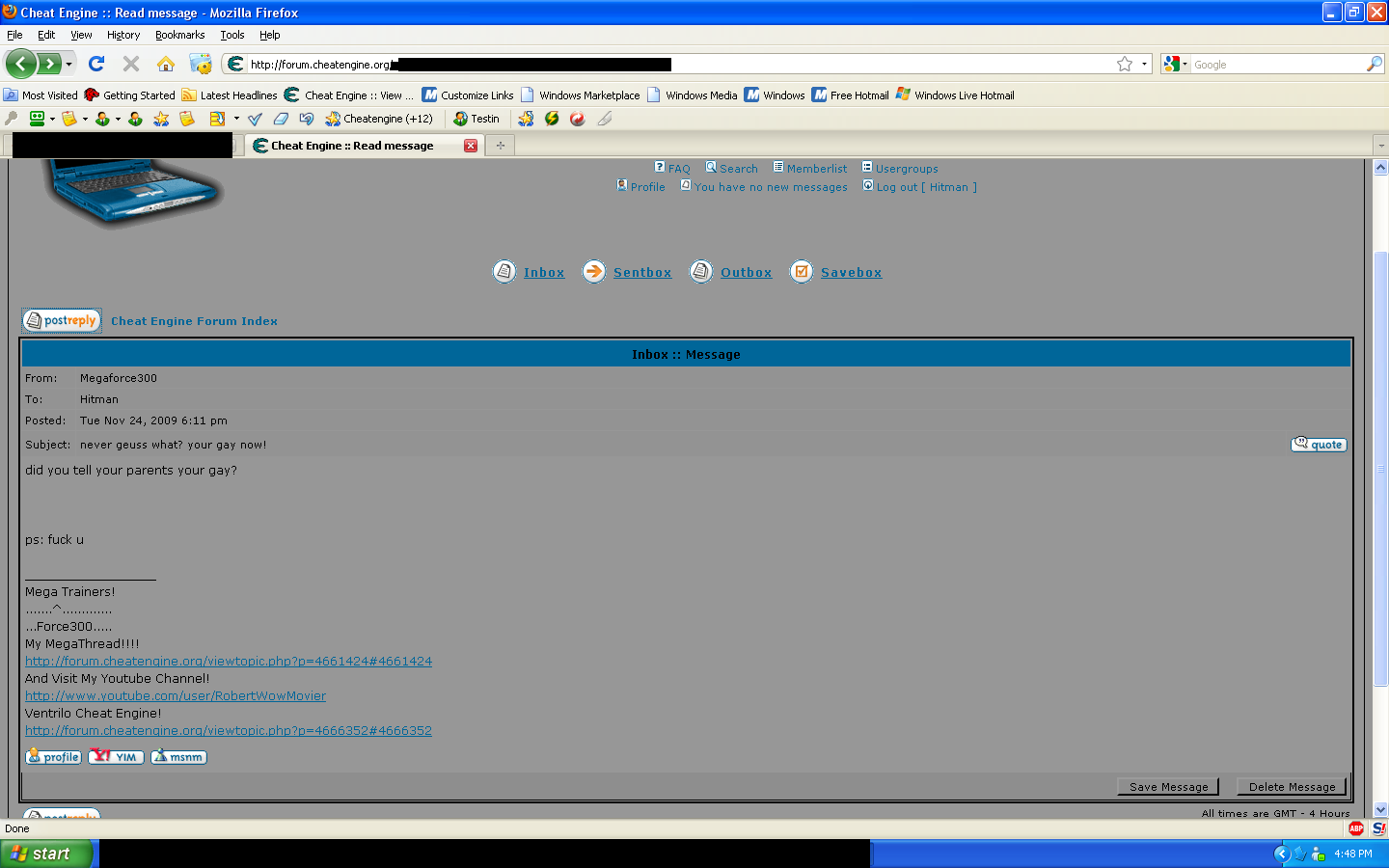Go back using the green back arrow
The width and height of the screenshot is (1389, 868).
20,64
